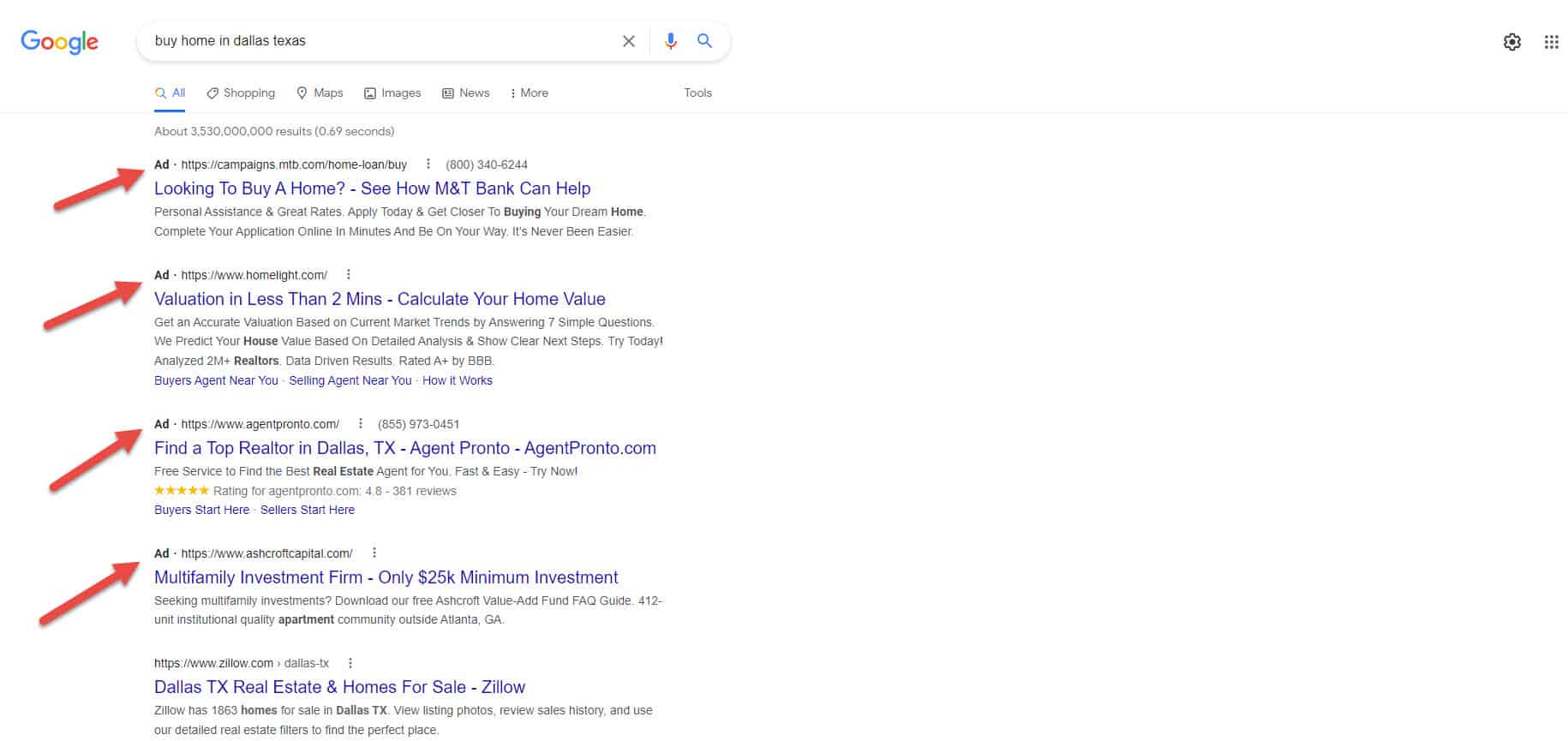Open the options dots for the HomeLight ad

[348, 274]
